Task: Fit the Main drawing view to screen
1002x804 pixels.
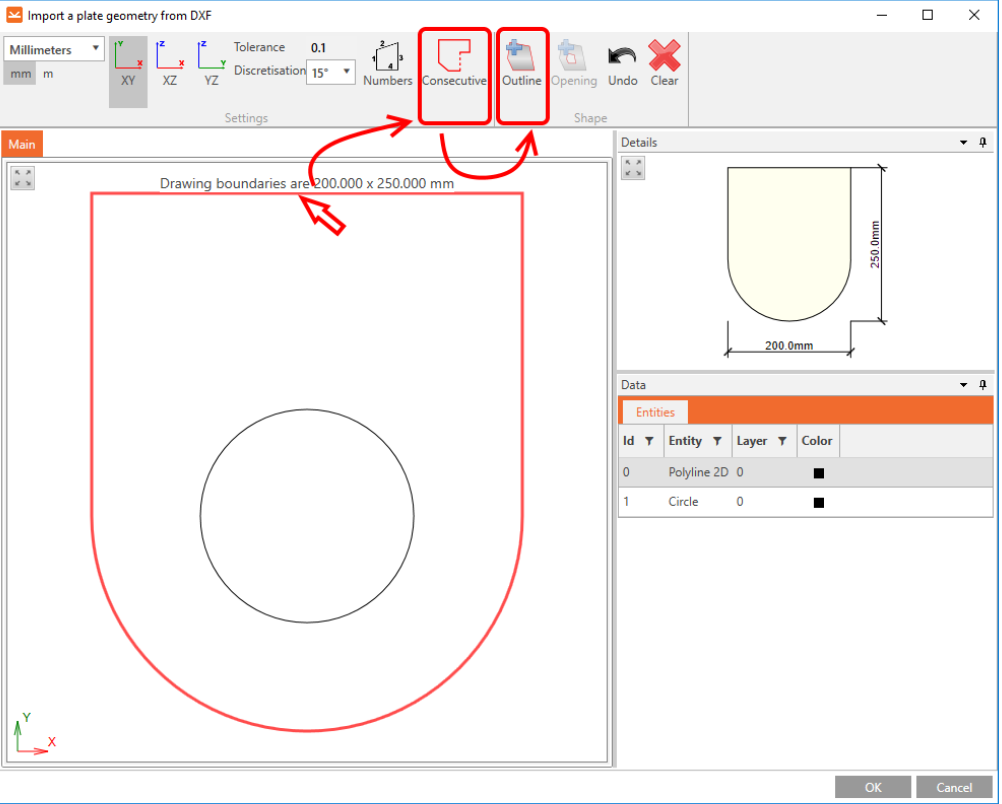Action: (23, 178)
